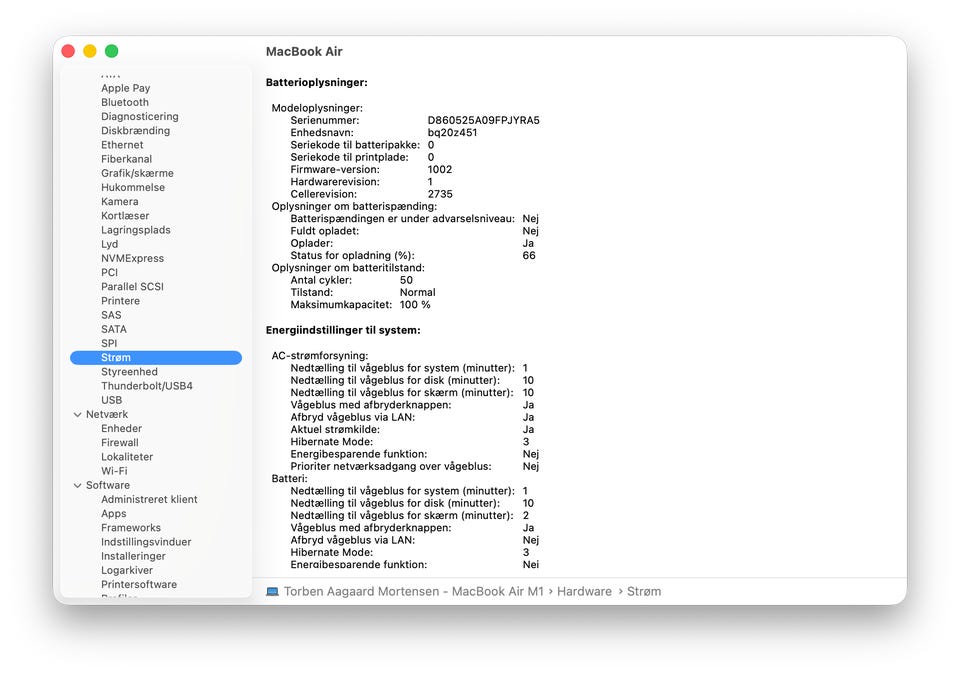The width and height of the screenshot is (960, 675).
Task: Click the device name bq20z451
Action: 452,133
